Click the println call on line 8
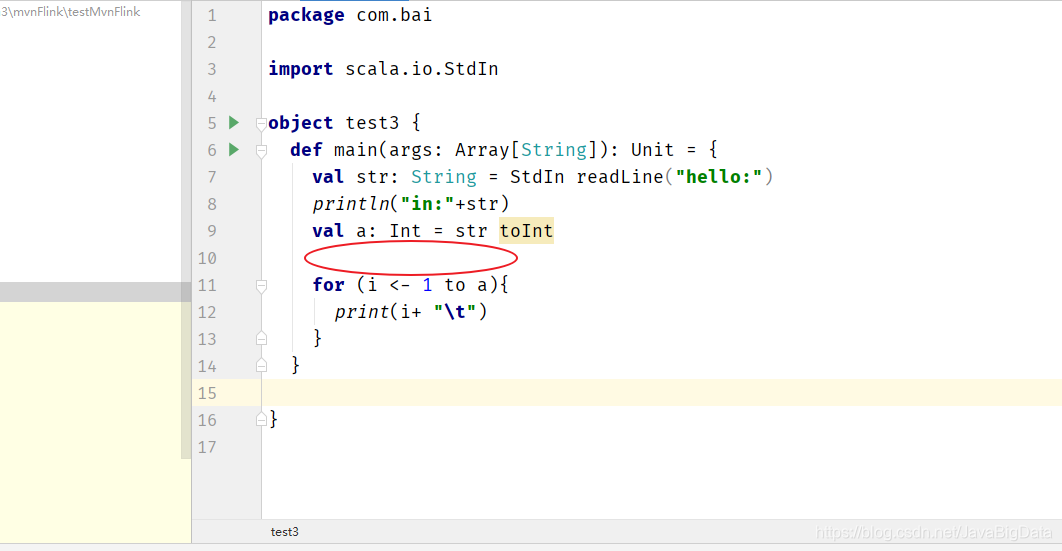This screenshot has width=1062, height=551. click(351, 204)
